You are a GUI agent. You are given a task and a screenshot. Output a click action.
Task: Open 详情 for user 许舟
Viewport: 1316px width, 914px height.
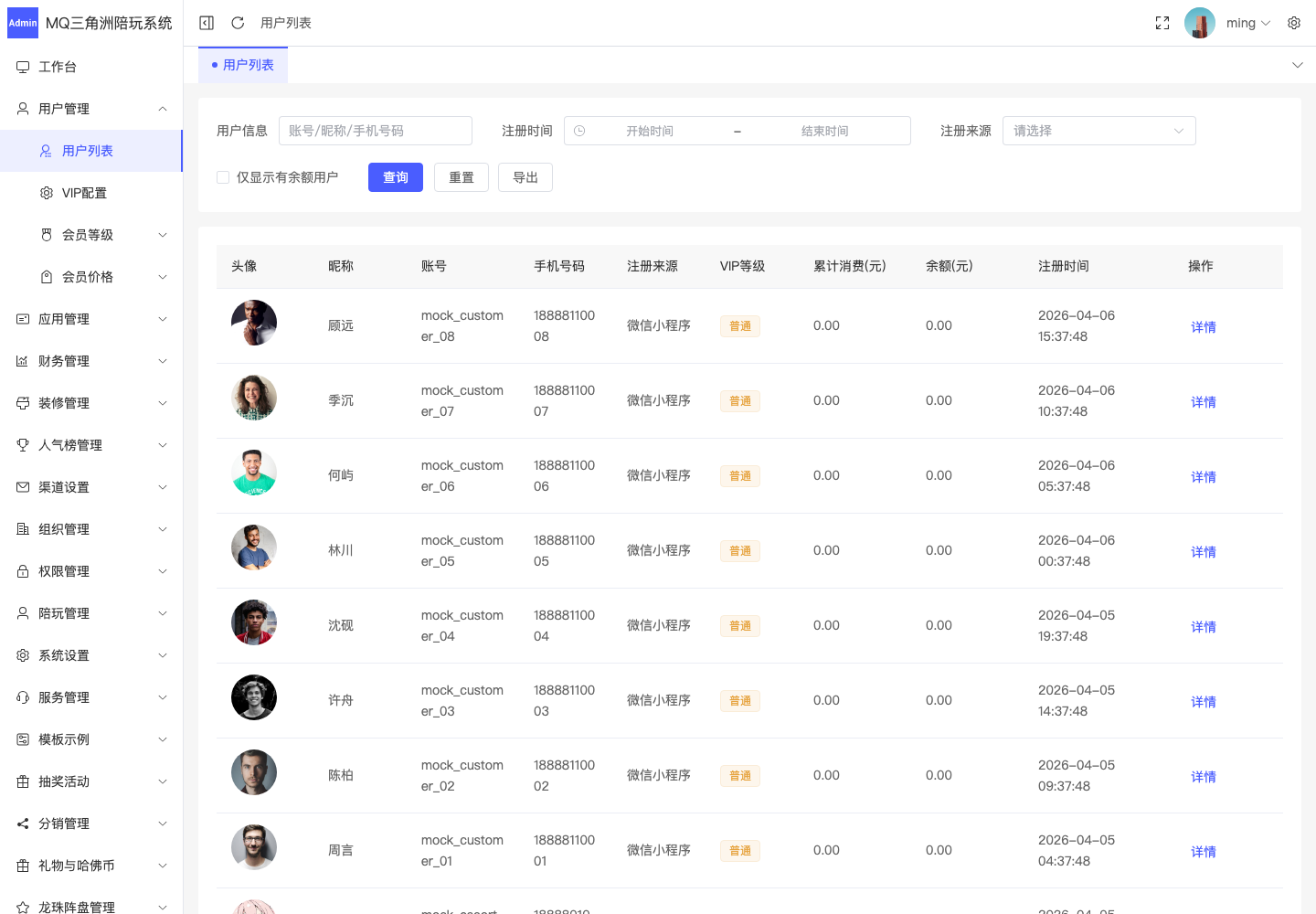coord(1204,702)
